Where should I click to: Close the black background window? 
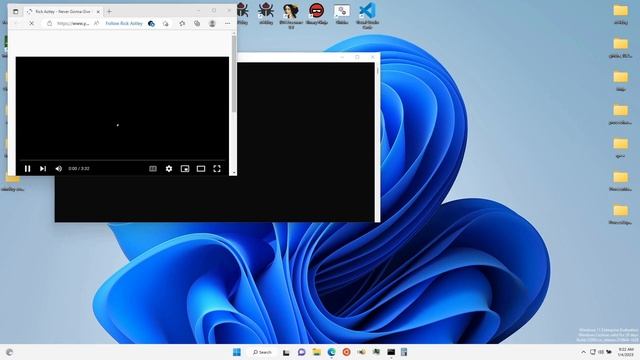(x=372, y=57)
